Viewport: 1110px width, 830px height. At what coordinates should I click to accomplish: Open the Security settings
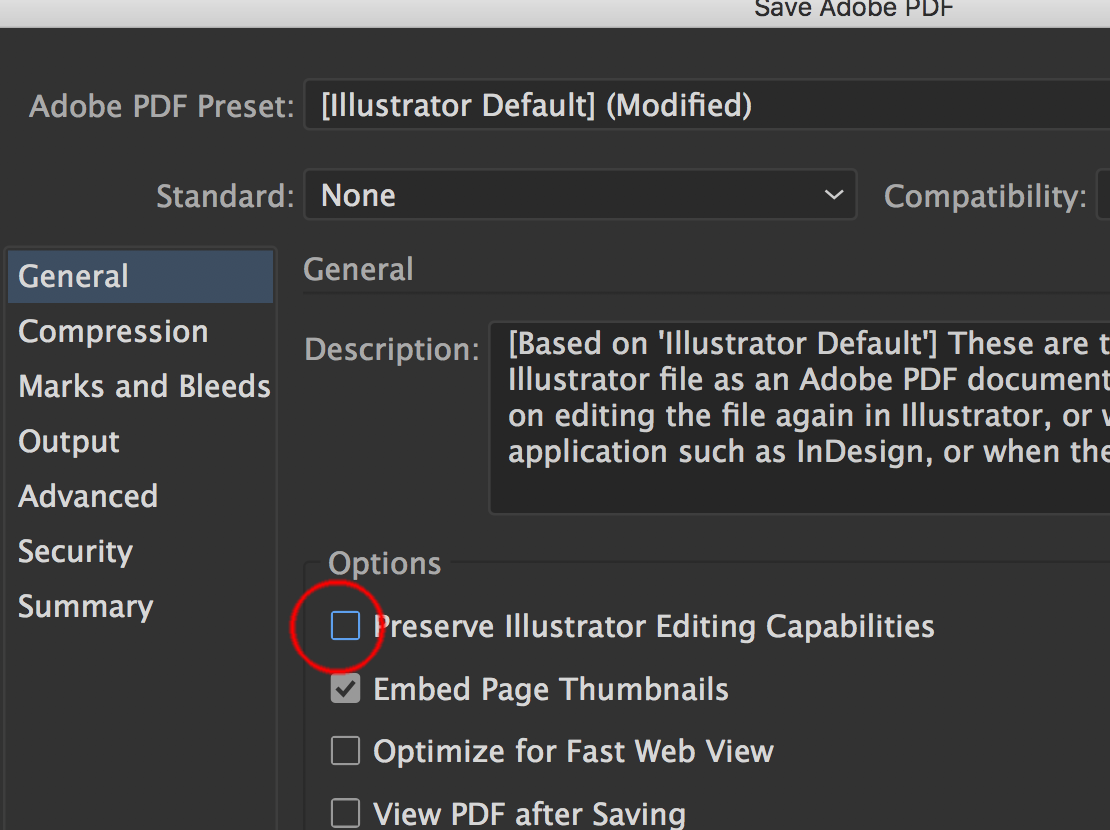75,552
